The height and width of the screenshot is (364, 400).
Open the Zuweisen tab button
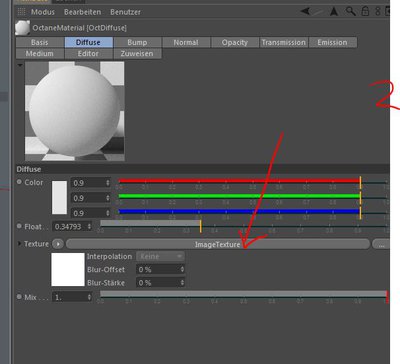coord(137,53)
